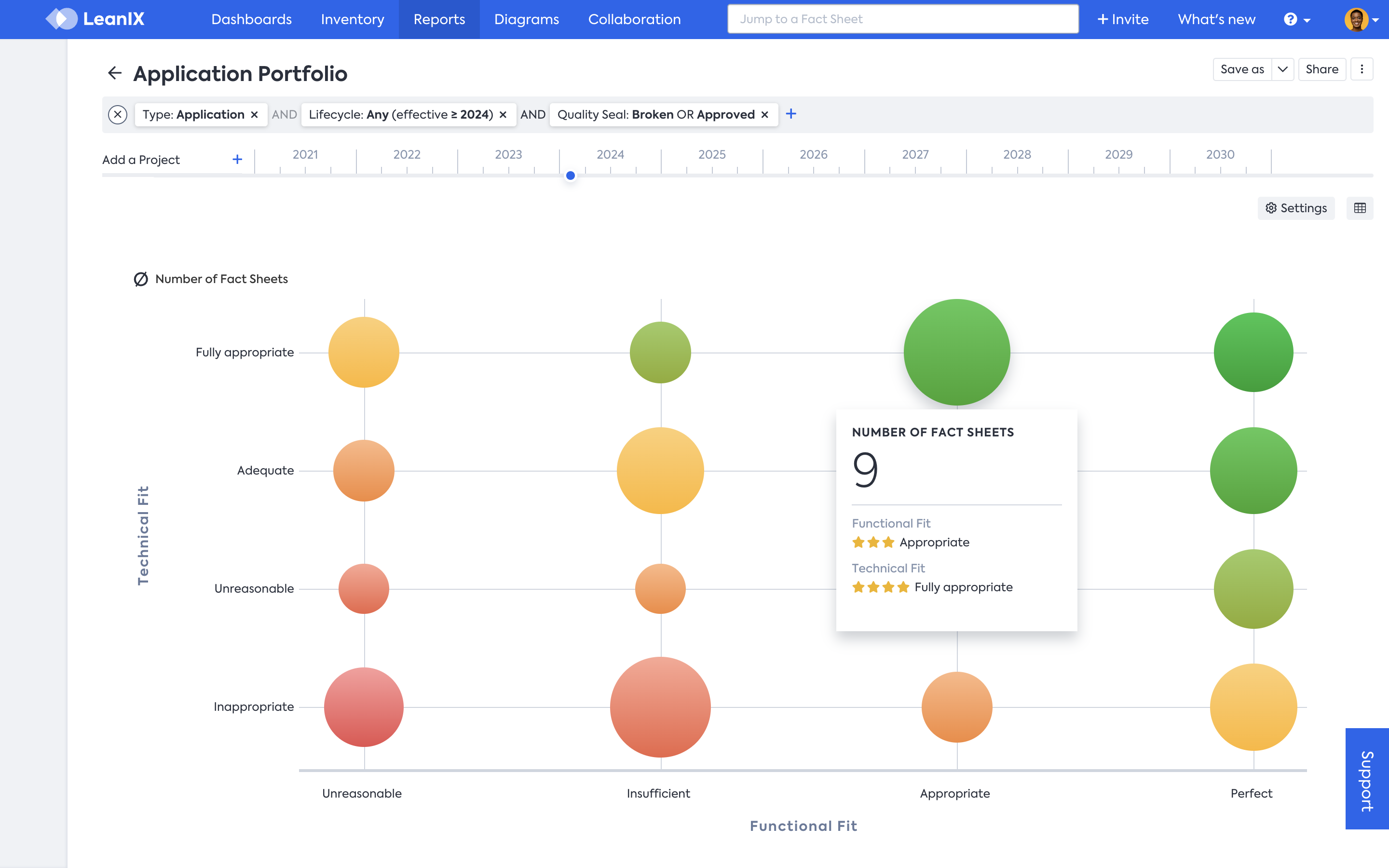Viewport: 1389px width, 868px height.
Task: Open the Dashboards menu item
Action: pyautogui.click(x=251, y=19)
